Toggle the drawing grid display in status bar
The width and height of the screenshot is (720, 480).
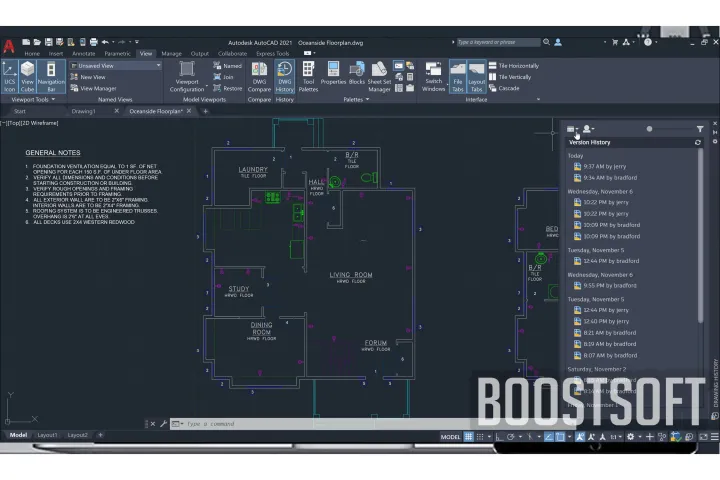468,437
